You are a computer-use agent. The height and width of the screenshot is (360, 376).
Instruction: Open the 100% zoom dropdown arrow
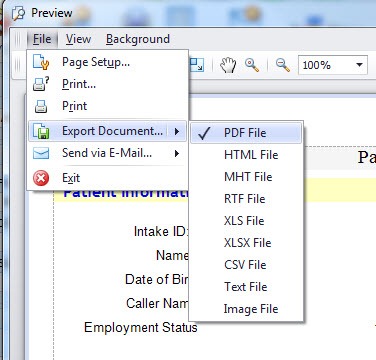(x=359, y=65)
